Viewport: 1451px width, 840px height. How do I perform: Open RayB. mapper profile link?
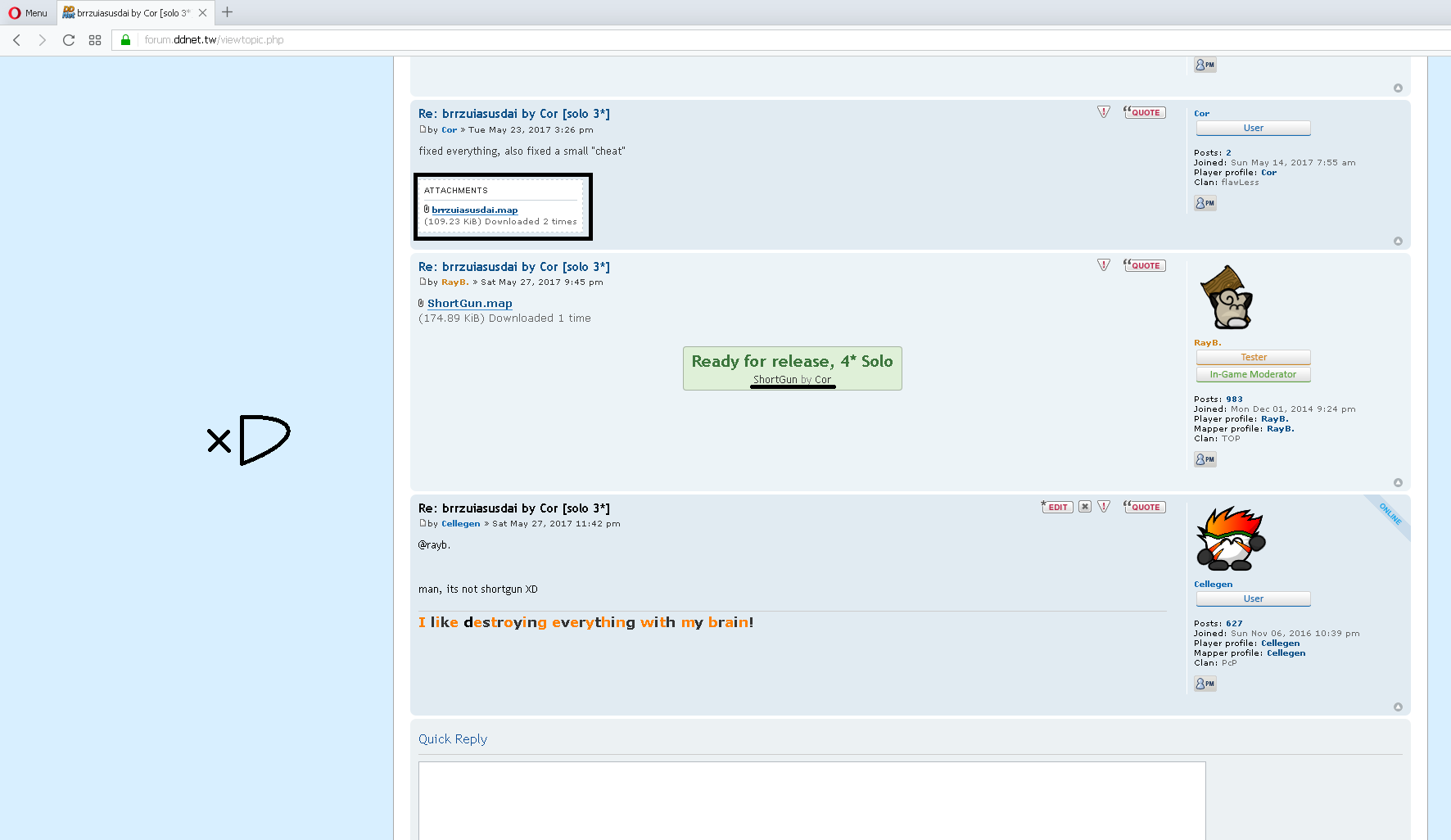pos(1280,429)
